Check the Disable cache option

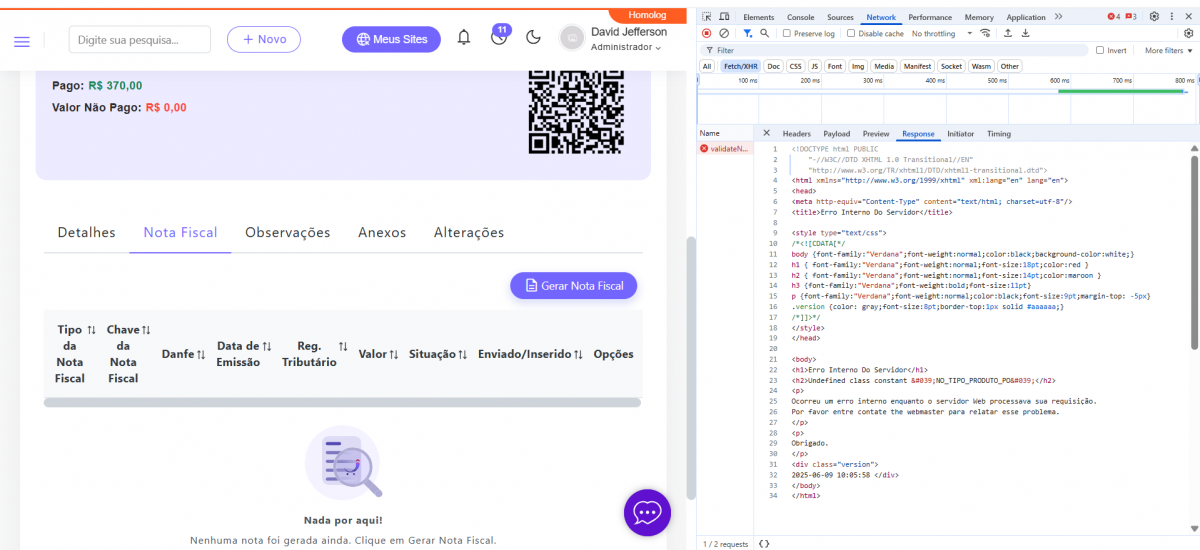[x=851, y=33]
